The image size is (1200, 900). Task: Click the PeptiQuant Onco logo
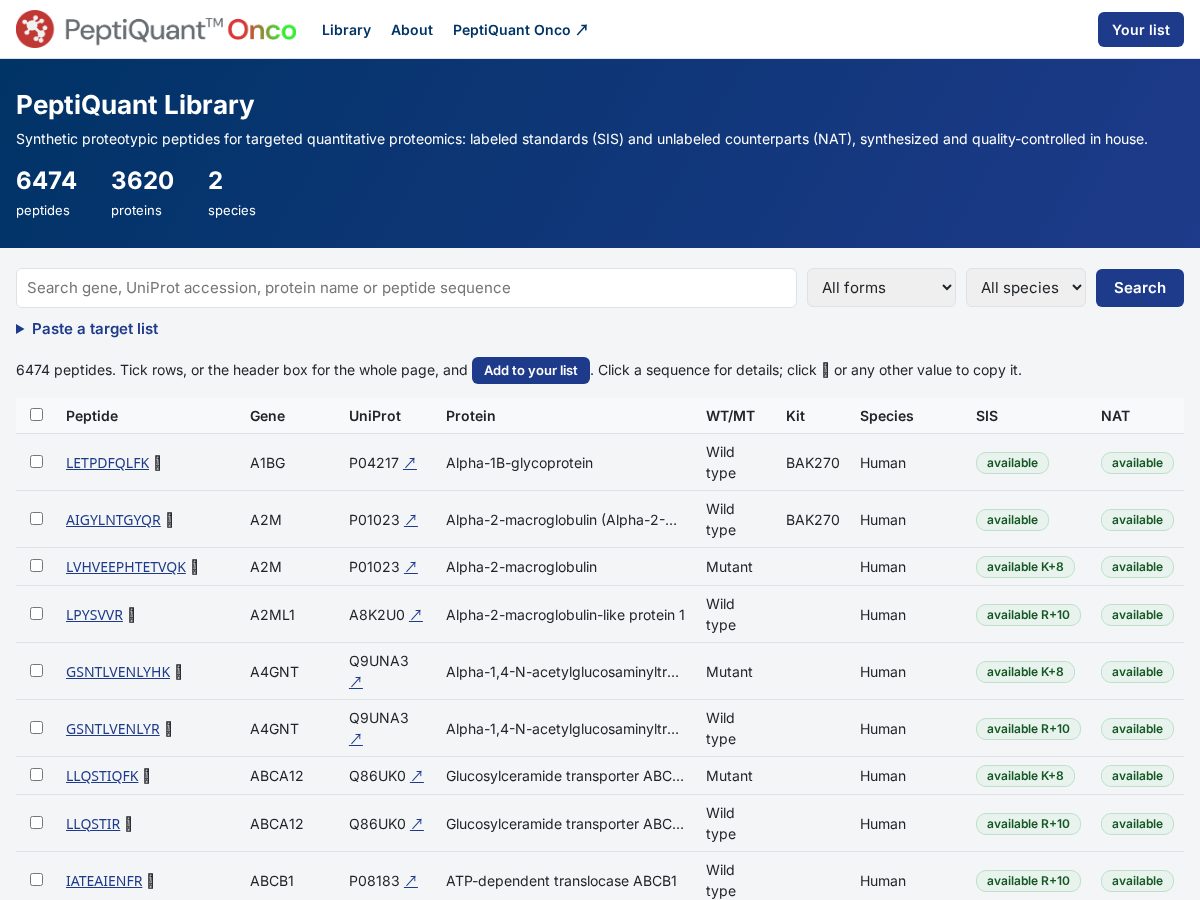[156, 29]
